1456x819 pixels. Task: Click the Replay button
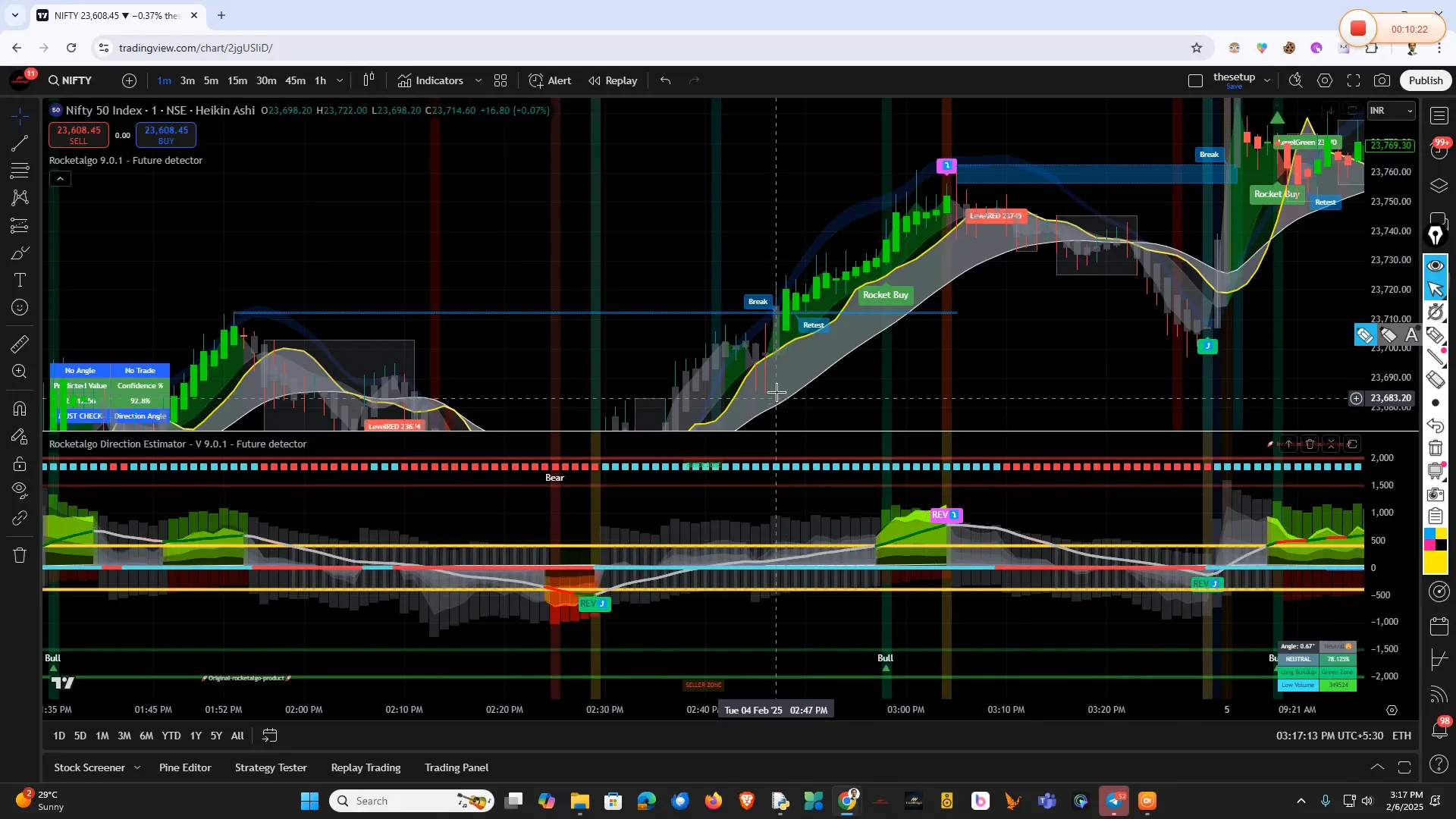point(613,81)
